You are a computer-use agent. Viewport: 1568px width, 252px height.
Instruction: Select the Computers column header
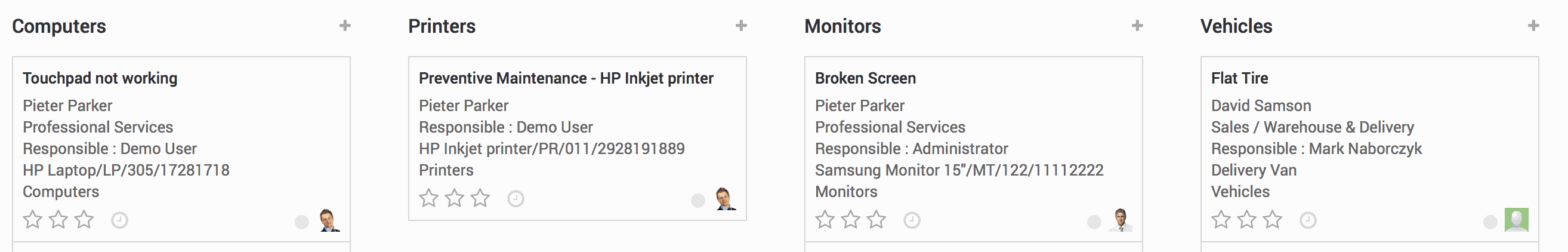[x=59, y=26]
